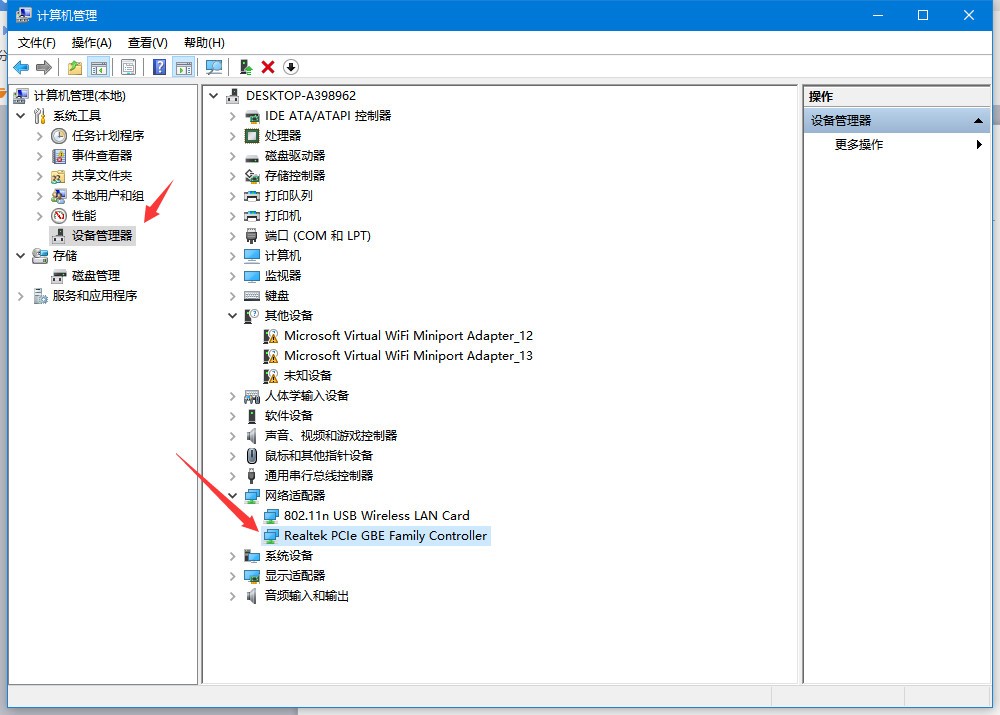
Task: Minimize the 计算机管理 window
Action: pyautogui.click(x=878, y=15)
